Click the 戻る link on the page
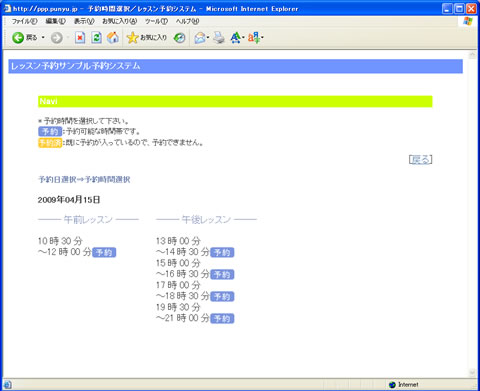480x391 pixels. point(421,160)
